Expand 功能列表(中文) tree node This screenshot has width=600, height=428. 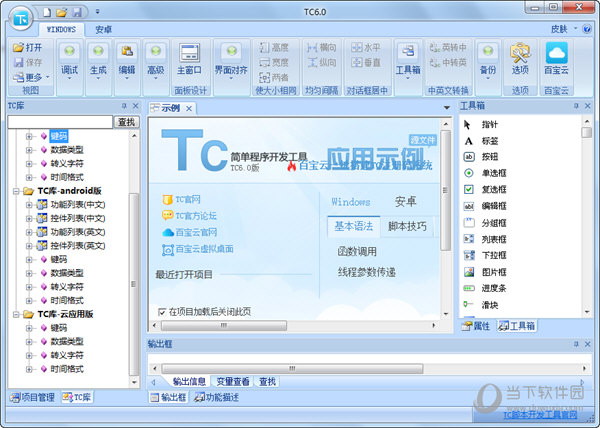point(29,205)
